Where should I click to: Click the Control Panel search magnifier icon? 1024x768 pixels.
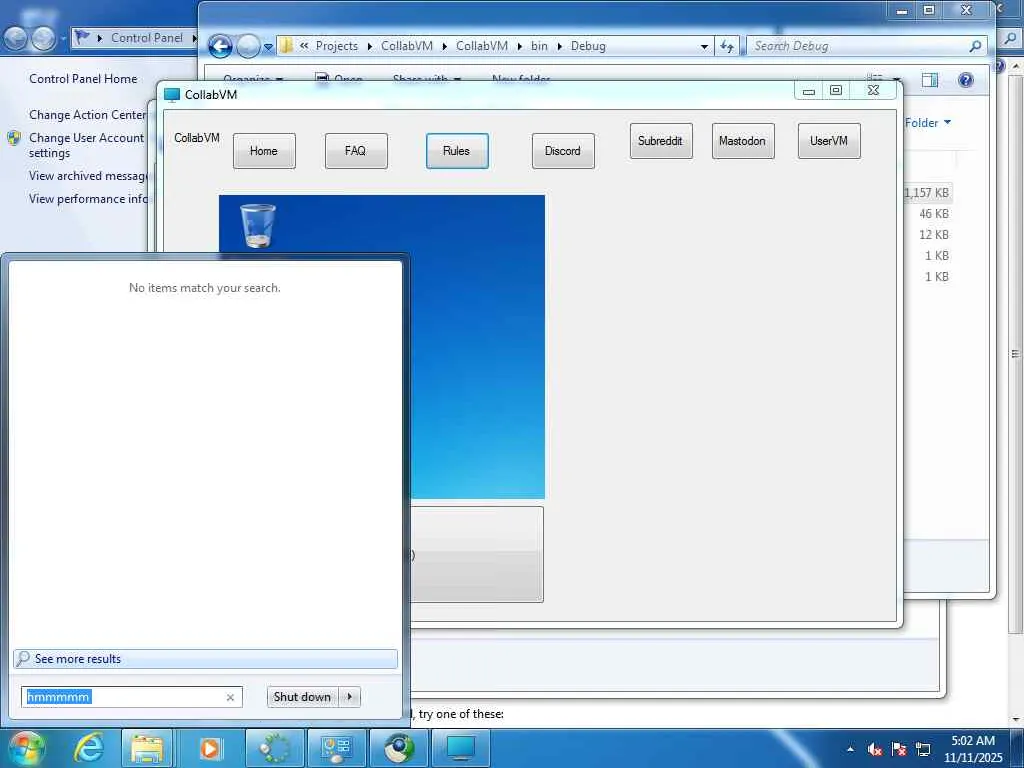(x=1010, y=39)
